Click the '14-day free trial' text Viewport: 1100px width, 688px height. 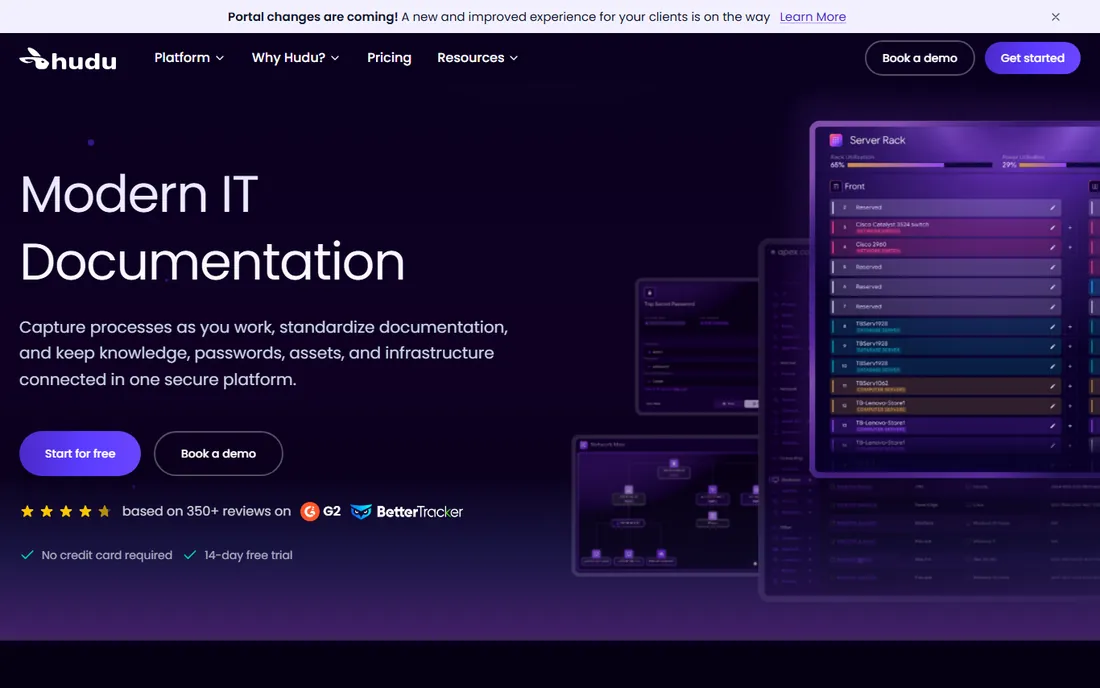coord(248,555)
